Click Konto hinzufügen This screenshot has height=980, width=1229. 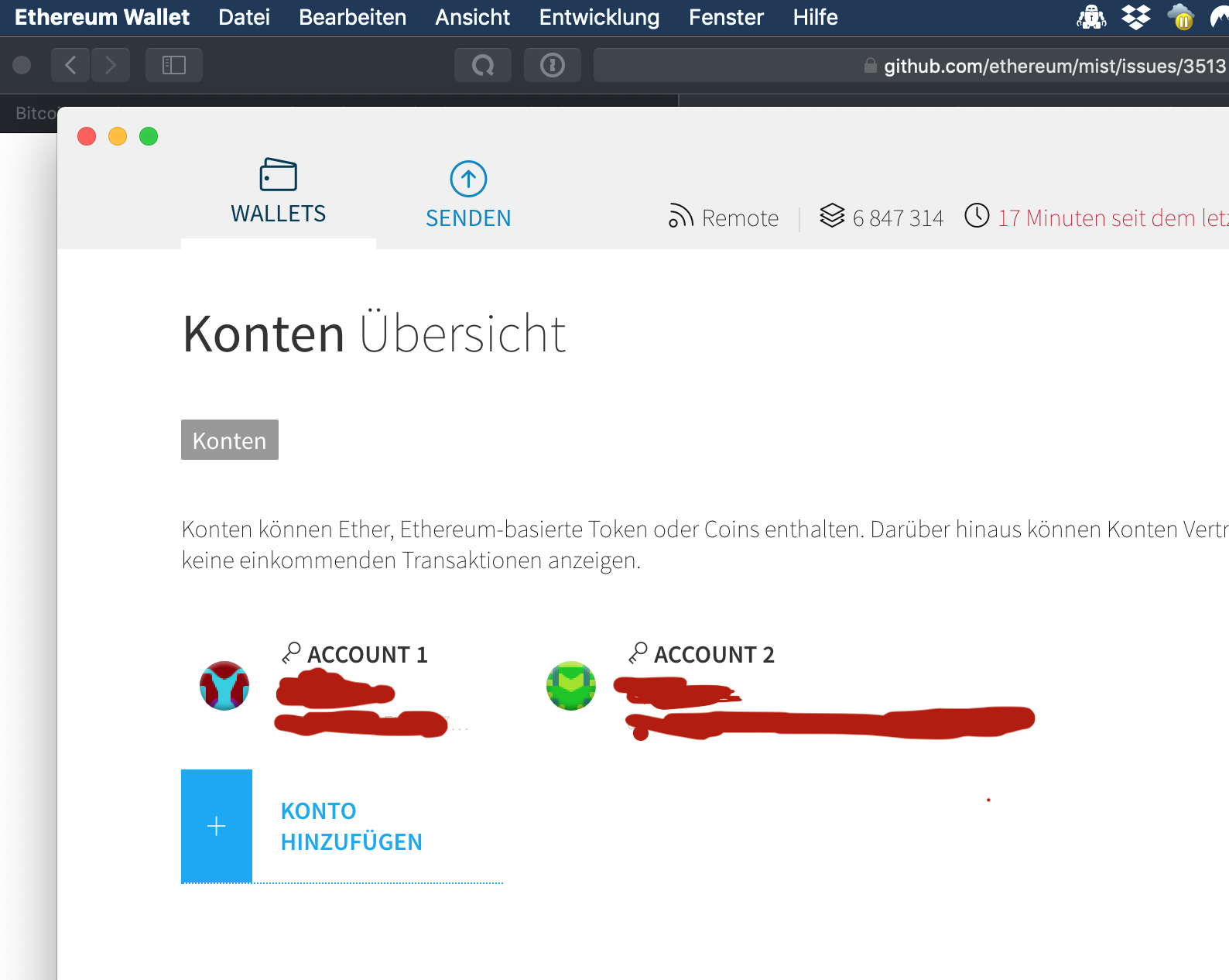pos(351,827)
